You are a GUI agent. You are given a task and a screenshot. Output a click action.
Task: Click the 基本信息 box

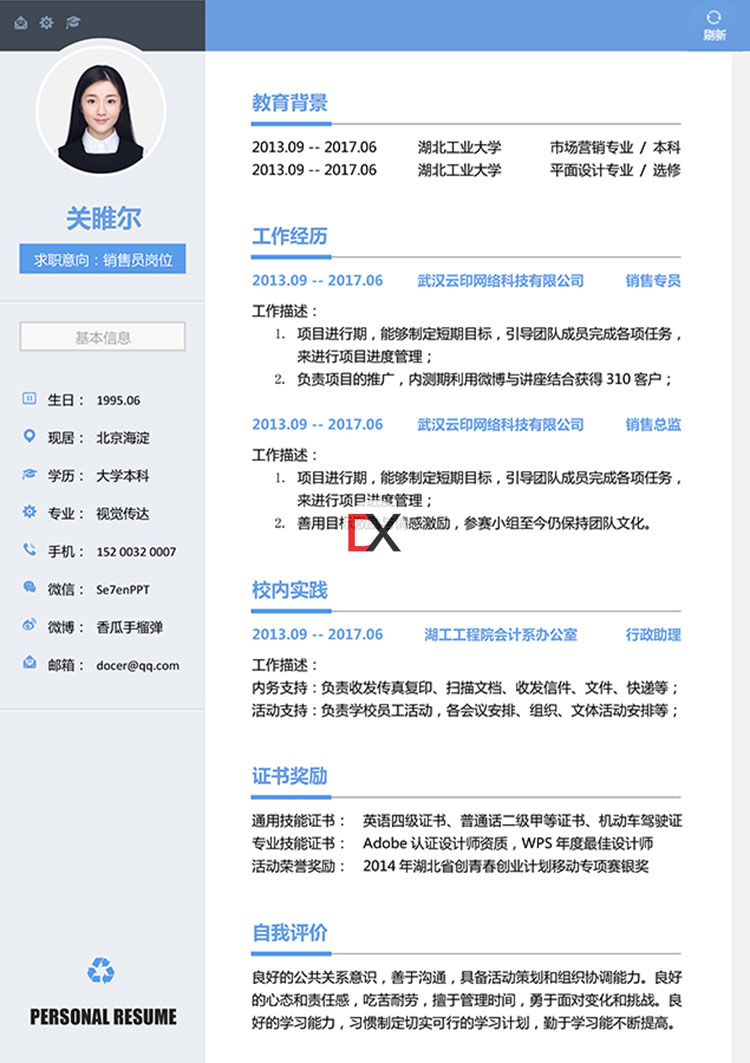click(x=102, y=337)
